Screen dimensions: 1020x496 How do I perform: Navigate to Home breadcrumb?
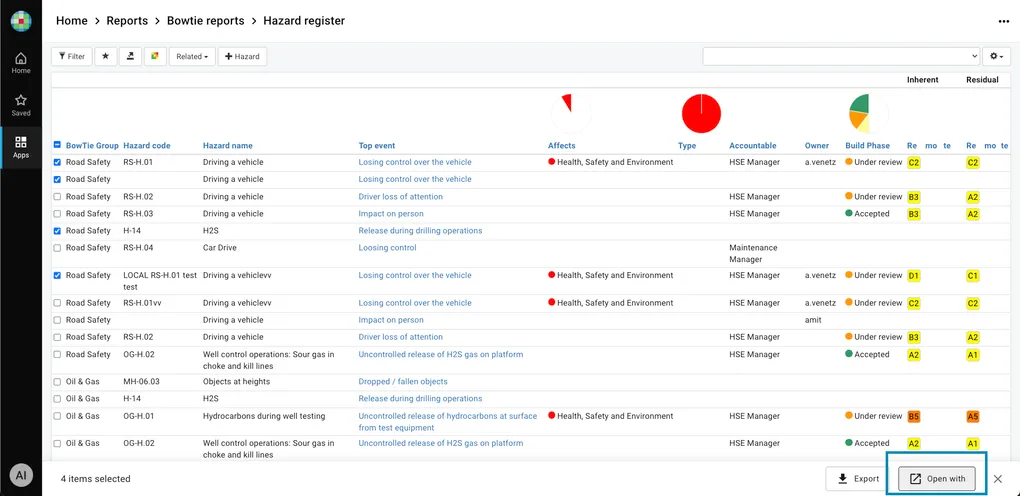tap(72, 21)
